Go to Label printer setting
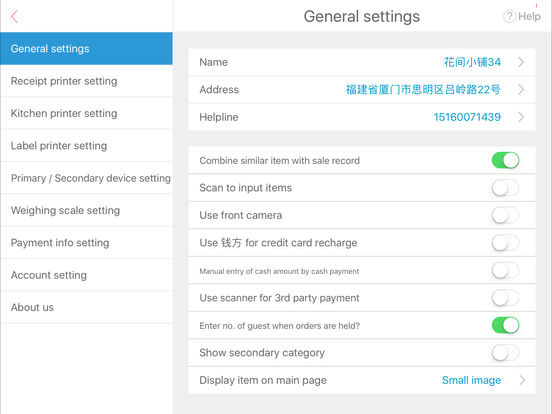Viewport: 552px width, 414px height. (x=86, y=146)
